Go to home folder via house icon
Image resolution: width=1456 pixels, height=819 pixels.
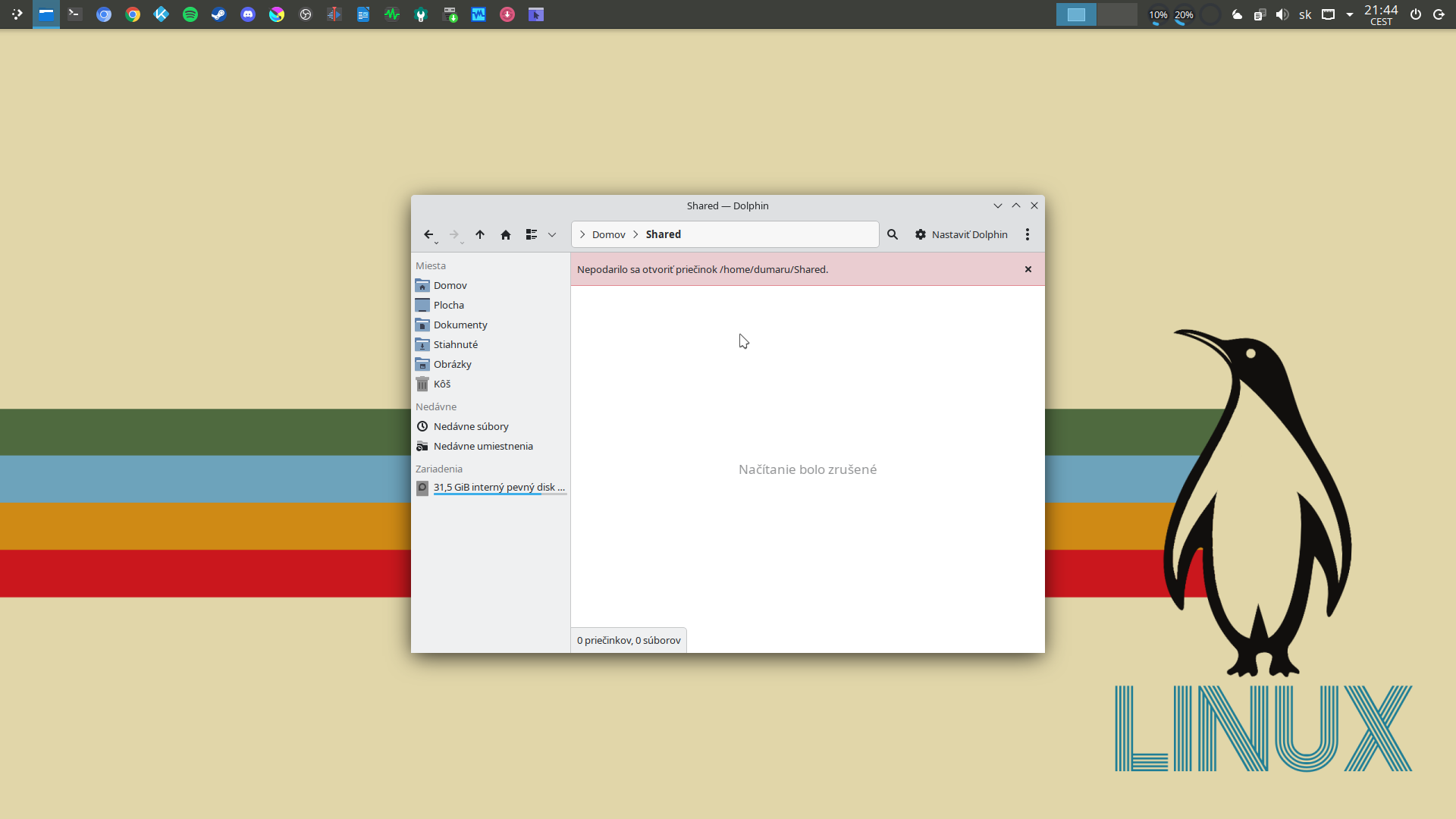(506, 235)
